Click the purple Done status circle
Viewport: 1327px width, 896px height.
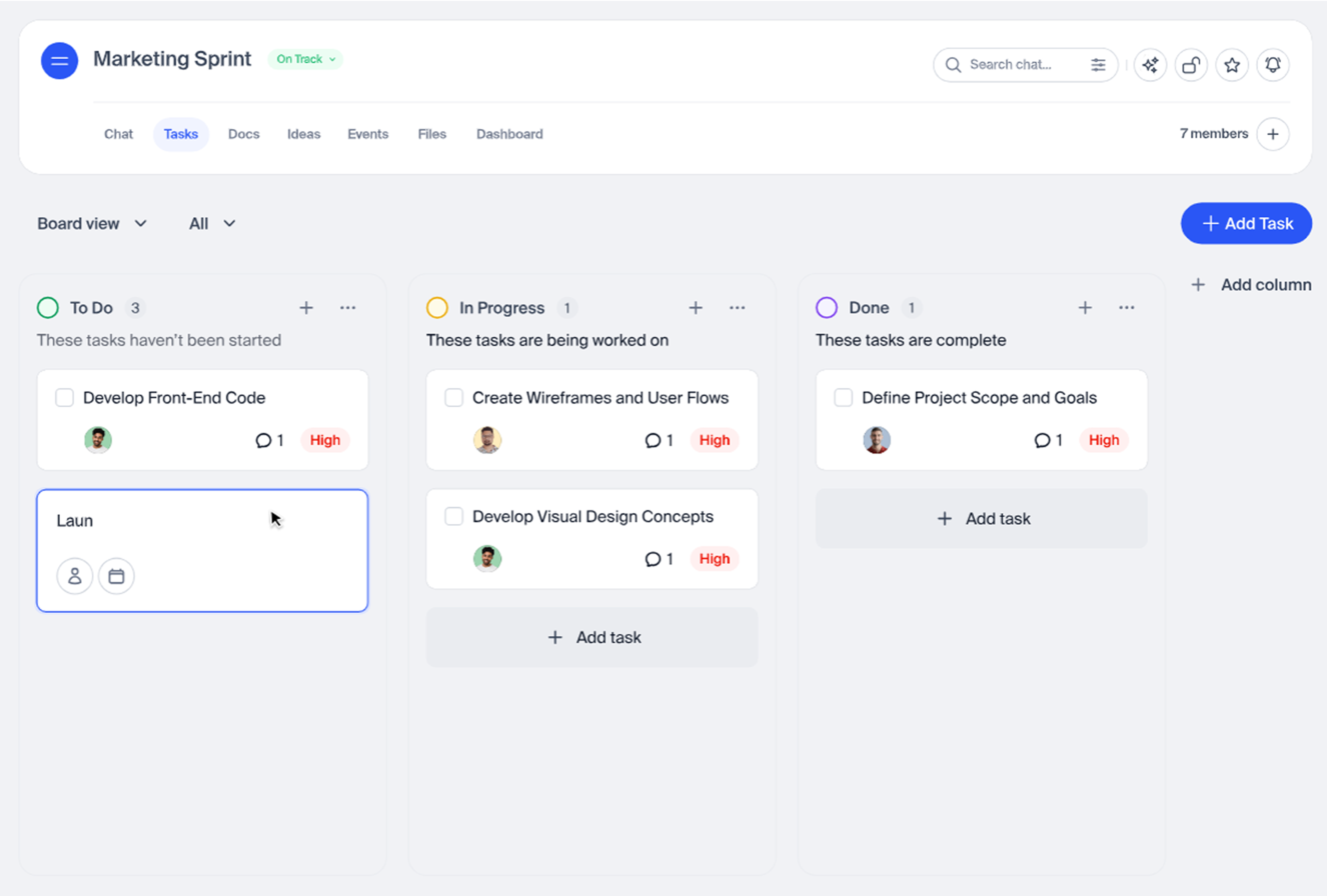tap(827, 308)
